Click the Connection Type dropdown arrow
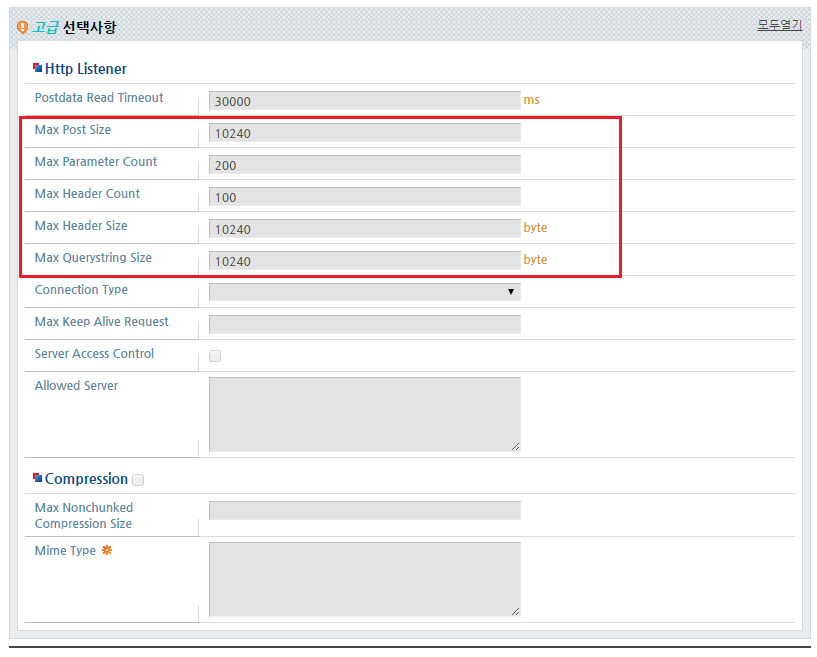Viewport: 817px width, 657px height. (x=511, y=292)
